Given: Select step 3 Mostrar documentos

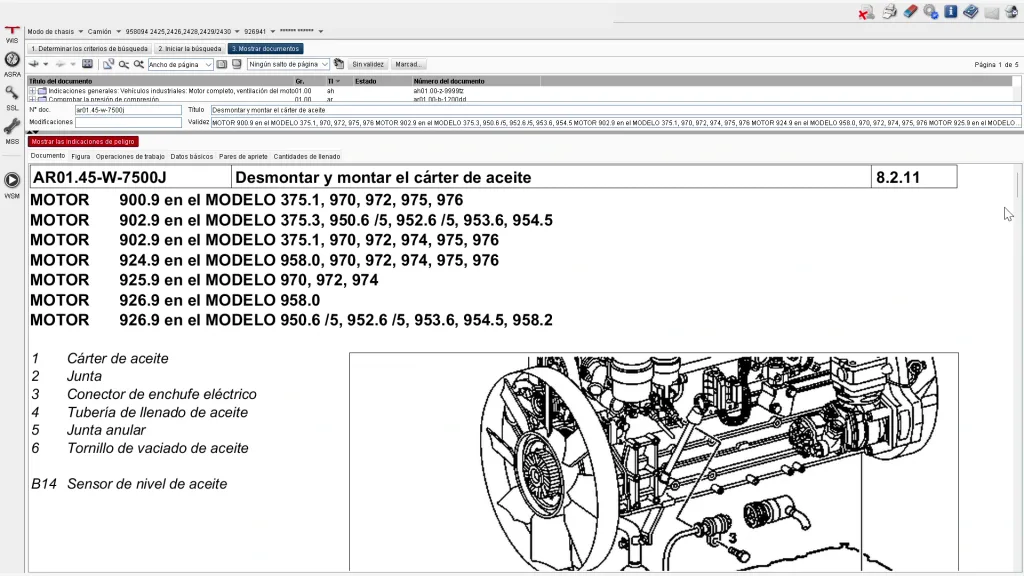Looking at the screenshot, I should point(265,48).
